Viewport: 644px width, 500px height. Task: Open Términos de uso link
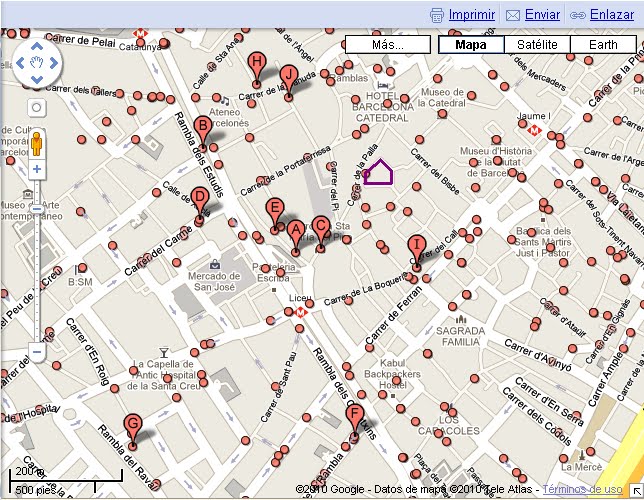point(582,489)
